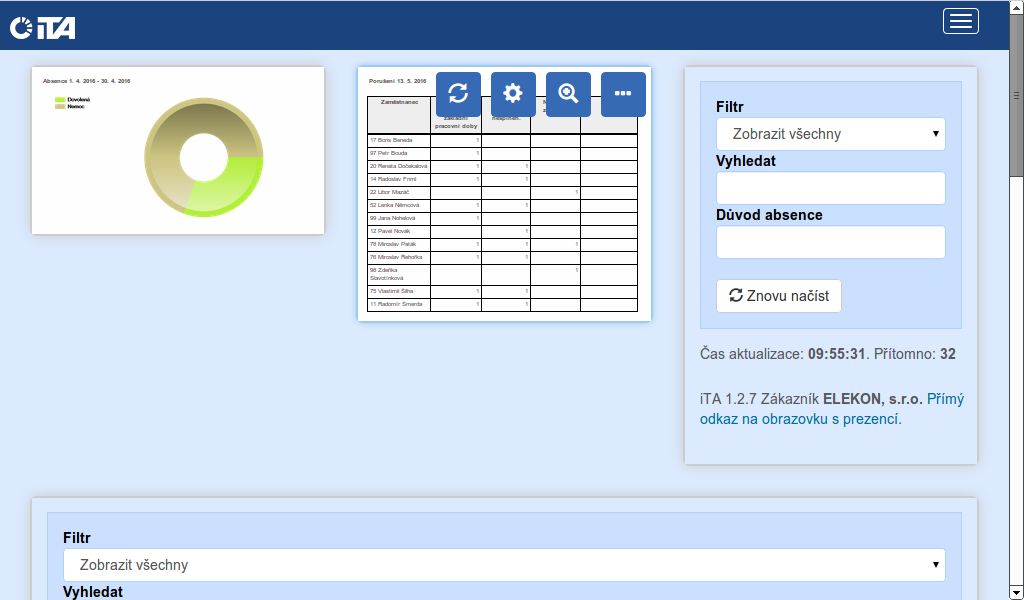The image size is (1024, 600).
Task: Click the page scrollbar up arrow
Action: click(x=1016, y=8)
